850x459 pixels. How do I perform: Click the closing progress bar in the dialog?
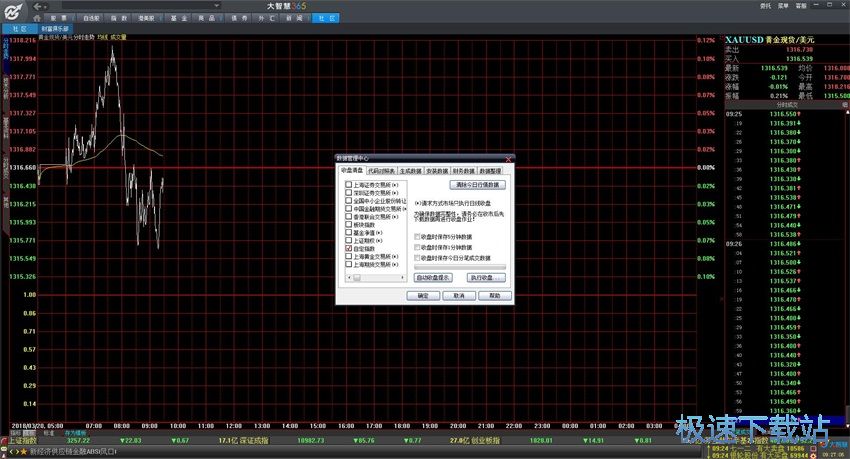pyautogui.click(x=460, y=267)
